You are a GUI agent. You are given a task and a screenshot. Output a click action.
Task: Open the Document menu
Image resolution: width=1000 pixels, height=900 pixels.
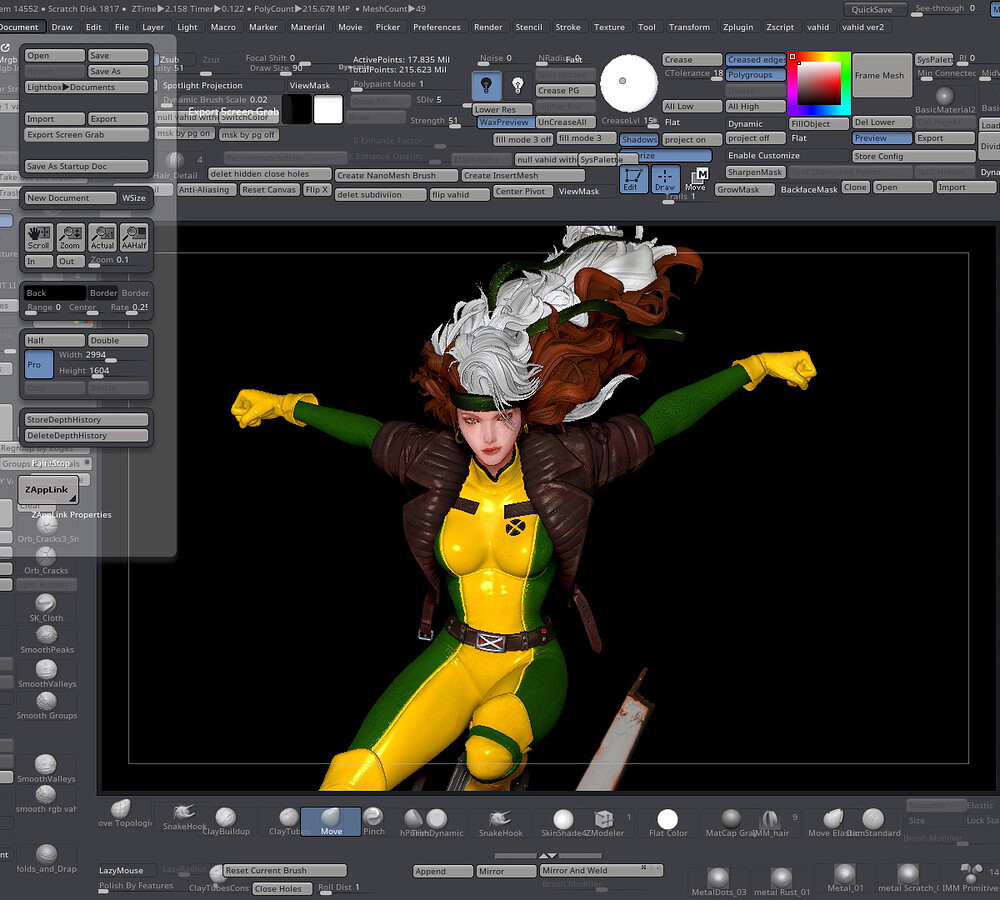[x=19, y=27]
